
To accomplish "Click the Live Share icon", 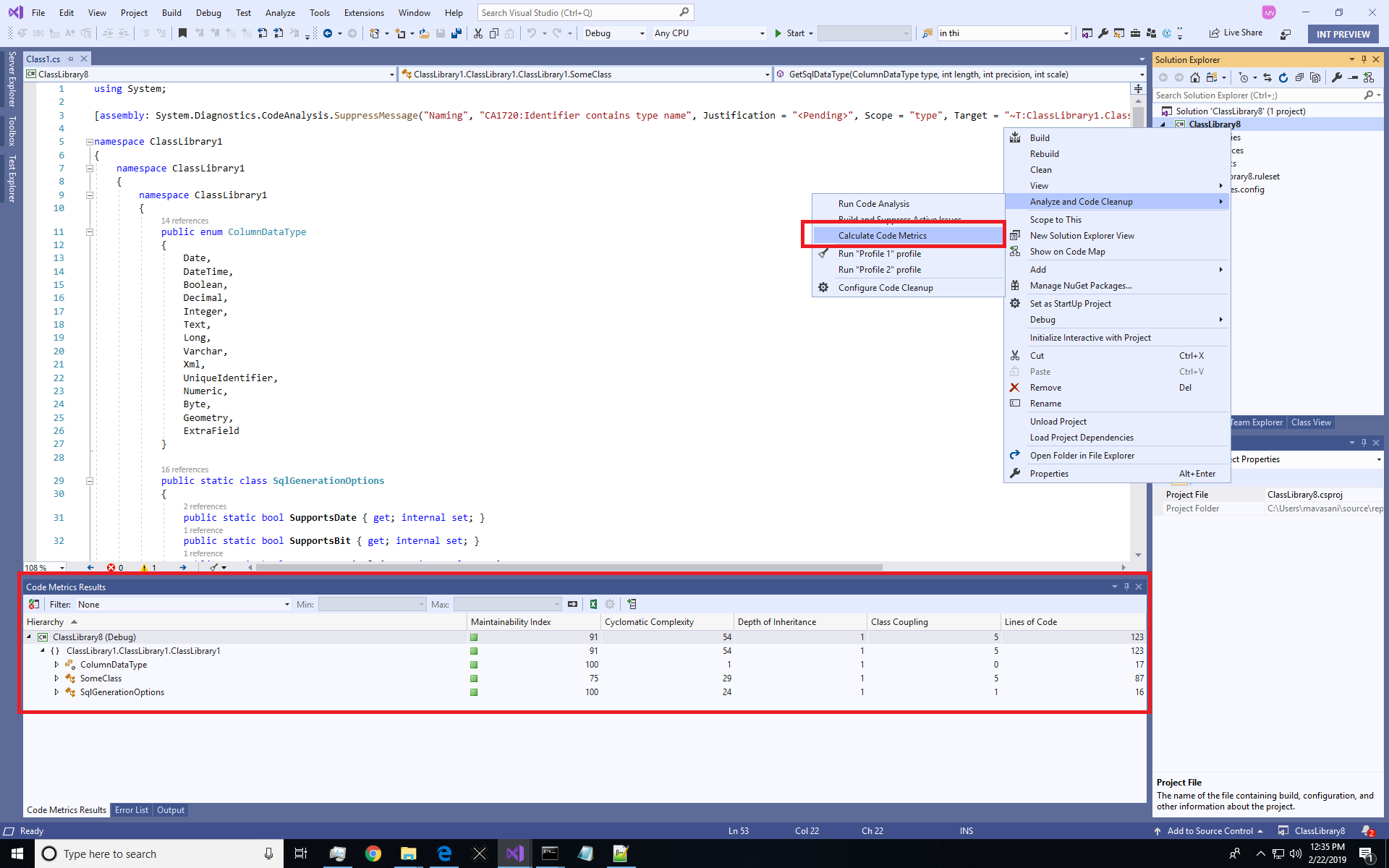I will pos(1214,33).
